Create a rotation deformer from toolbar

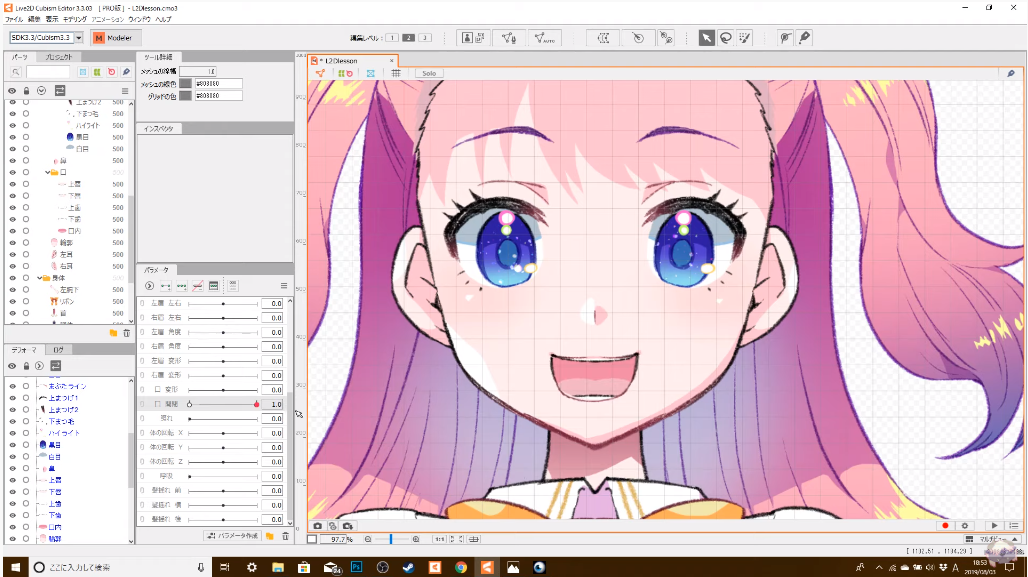coord(638,38)
